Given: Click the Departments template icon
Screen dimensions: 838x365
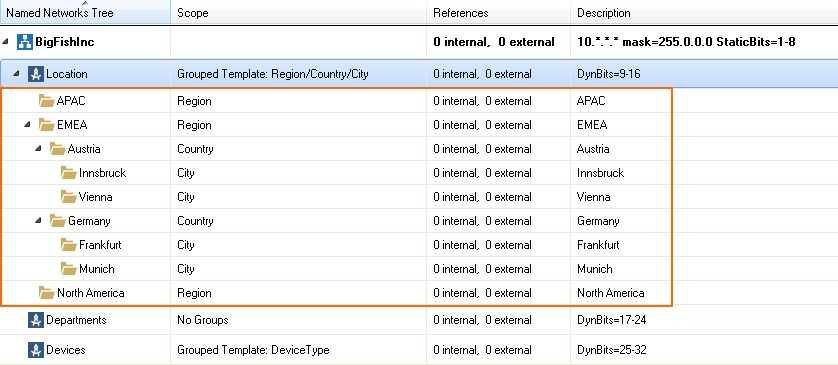Looking at the screenshot, I should pos(36,320).
